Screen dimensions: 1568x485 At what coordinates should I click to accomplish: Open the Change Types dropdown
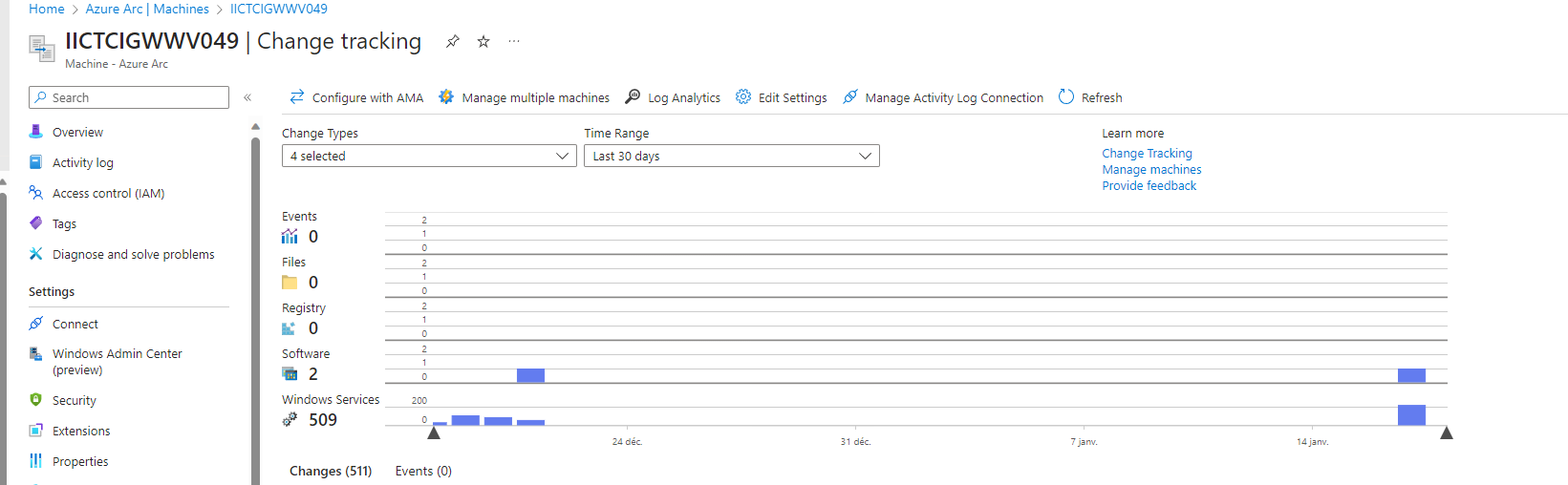pyautogui.click(x=429, y=156)
